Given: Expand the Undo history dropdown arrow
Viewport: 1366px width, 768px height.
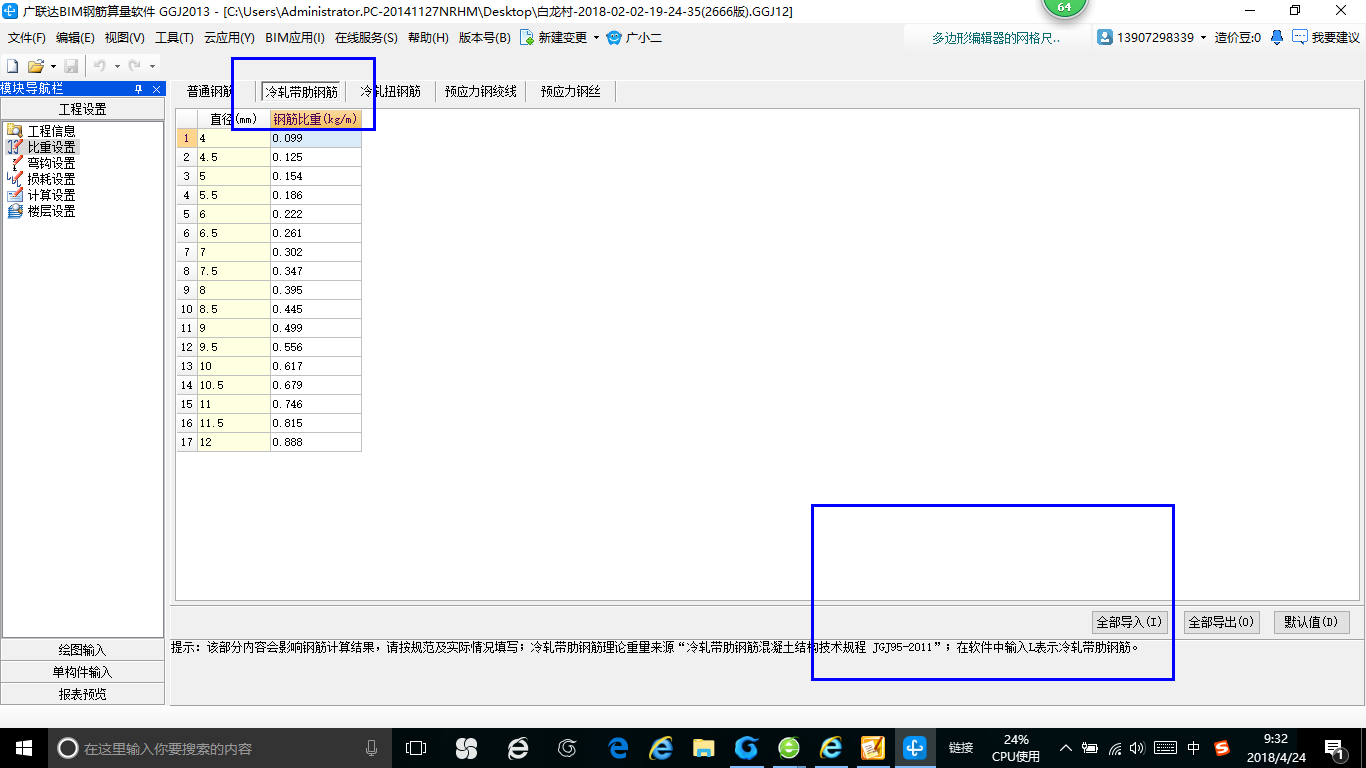Looking at the screenshot, I should (117, 67).
